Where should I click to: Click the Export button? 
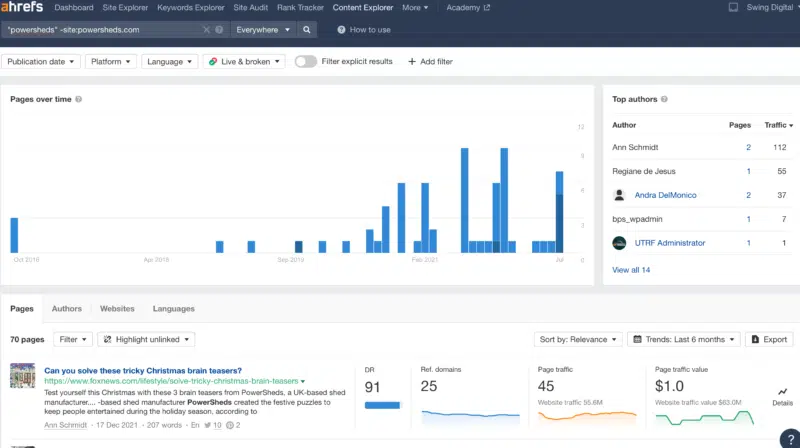click(769, 339)
